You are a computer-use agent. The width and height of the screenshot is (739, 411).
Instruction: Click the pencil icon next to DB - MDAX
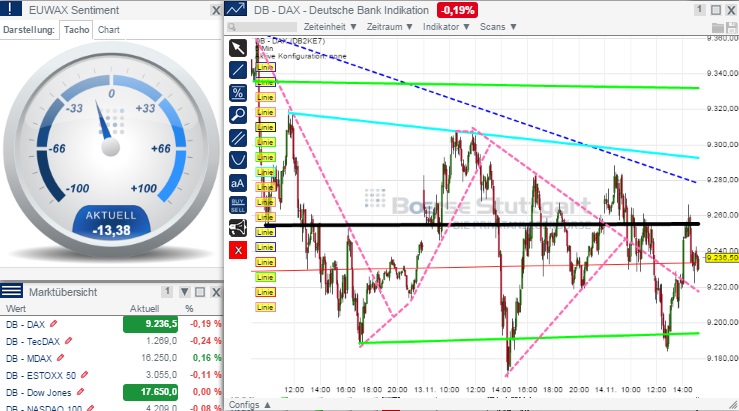tap(60, 358)
